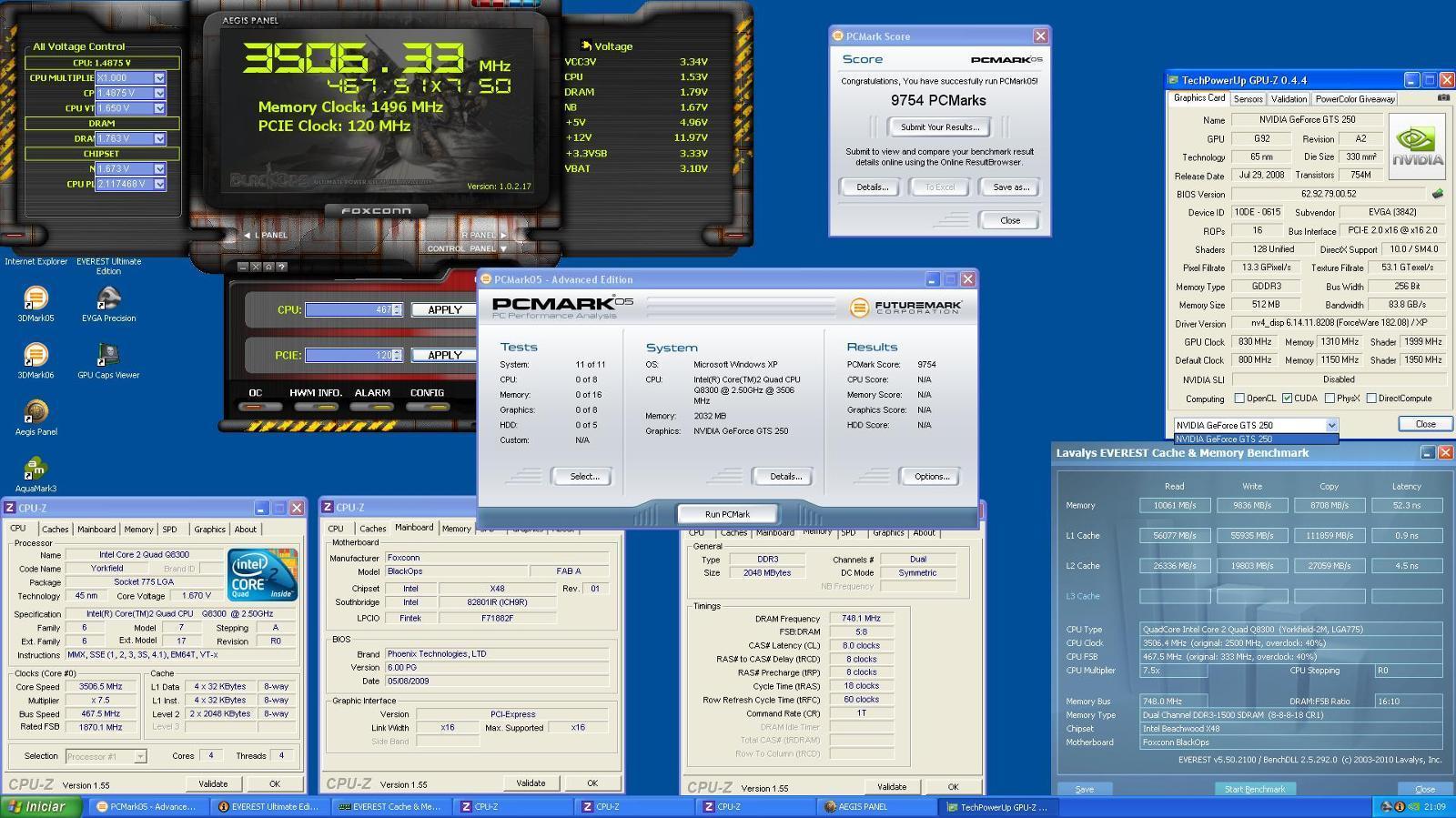Launch the AquaMark3 desktop shortcut
The width and height of the screenshot is (1456, 818).
[35, 473]
